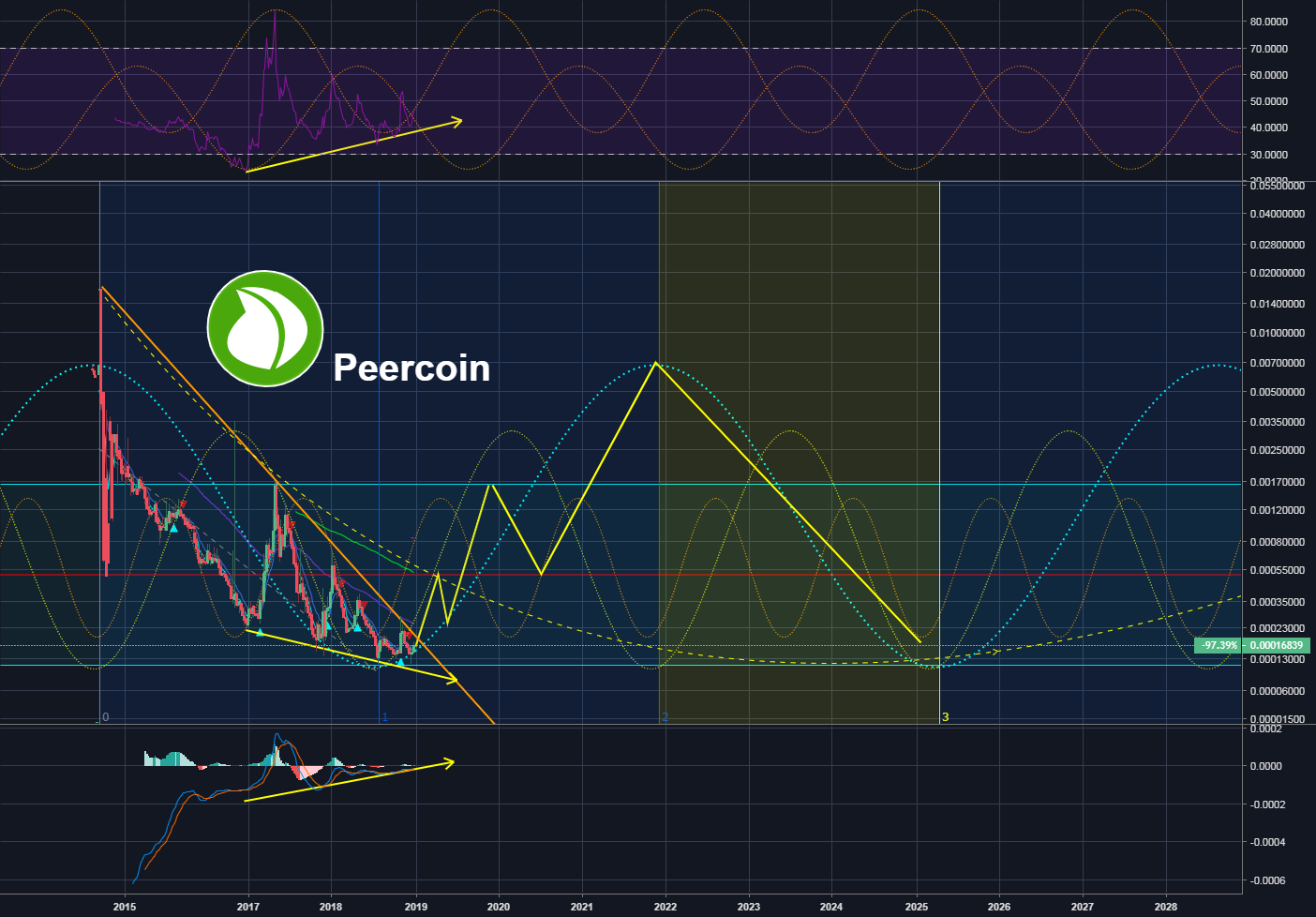Viewport: 1316px width, 917px height.
Task: Click the -97.39% change tag
Action: [1219, 645]
